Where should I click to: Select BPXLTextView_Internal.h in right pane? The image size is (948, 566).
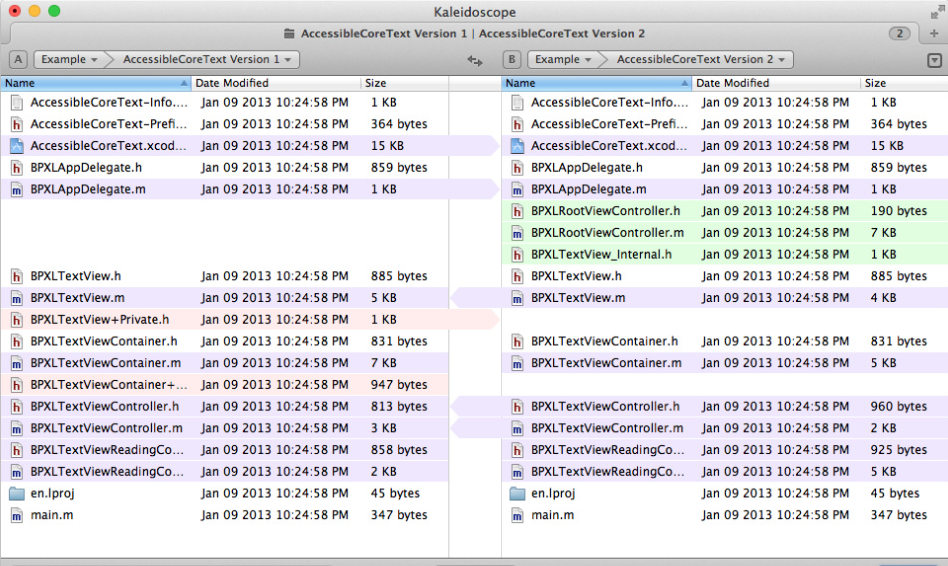point(601,255)
